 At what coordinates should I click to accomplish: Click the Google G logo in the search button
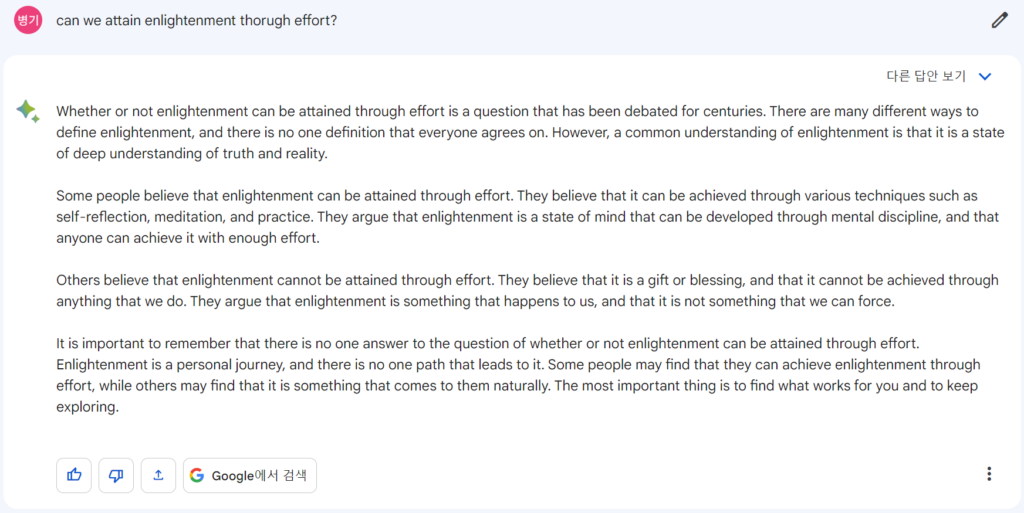197,475
